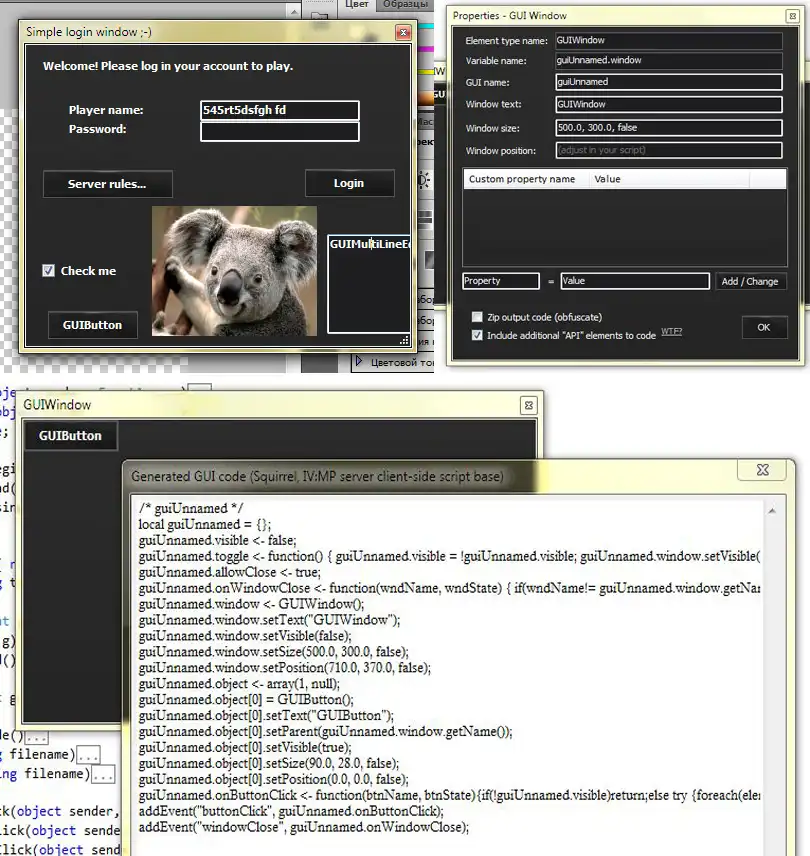Click the Window position field
Image resolution: width=810 pixels, height=856 pixels.
(669, 150)
